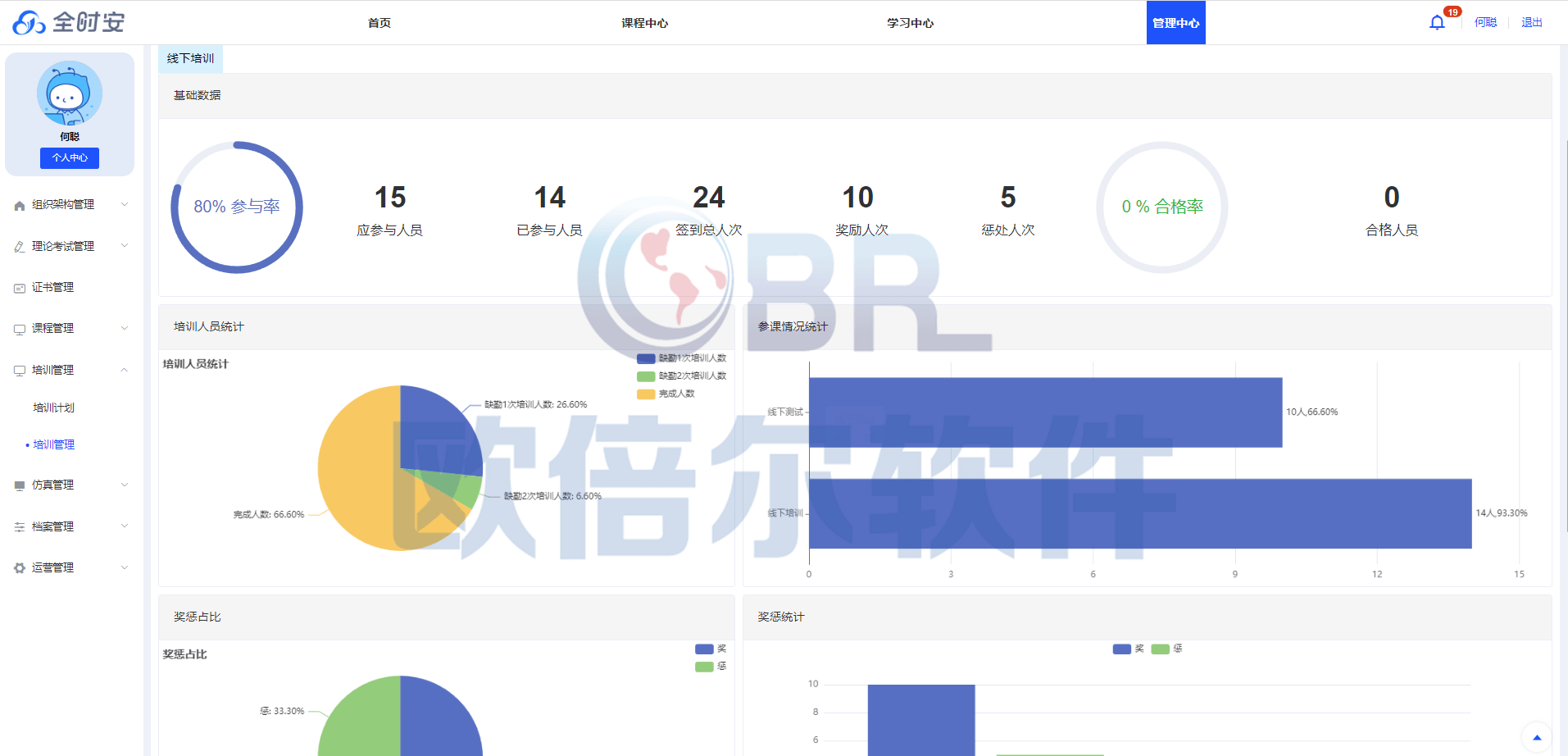Toggle 奖 legend in 奖惩占比 chart
1568x756 pixels.
click(x=704, y=649)
